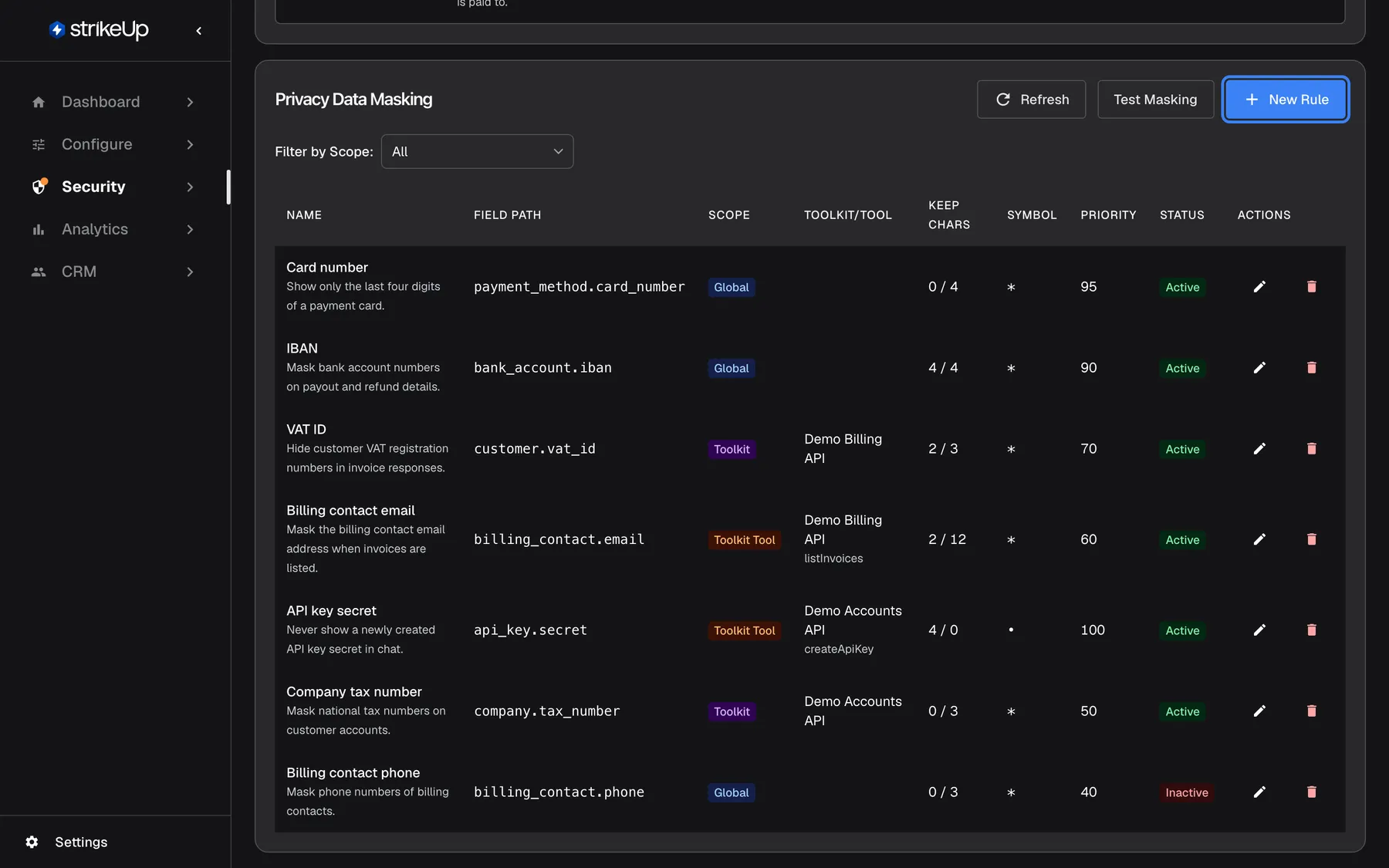Click the Global badge in IBAN row
This screenshot has width=1389, height=868.
click(x=732, y=368)
